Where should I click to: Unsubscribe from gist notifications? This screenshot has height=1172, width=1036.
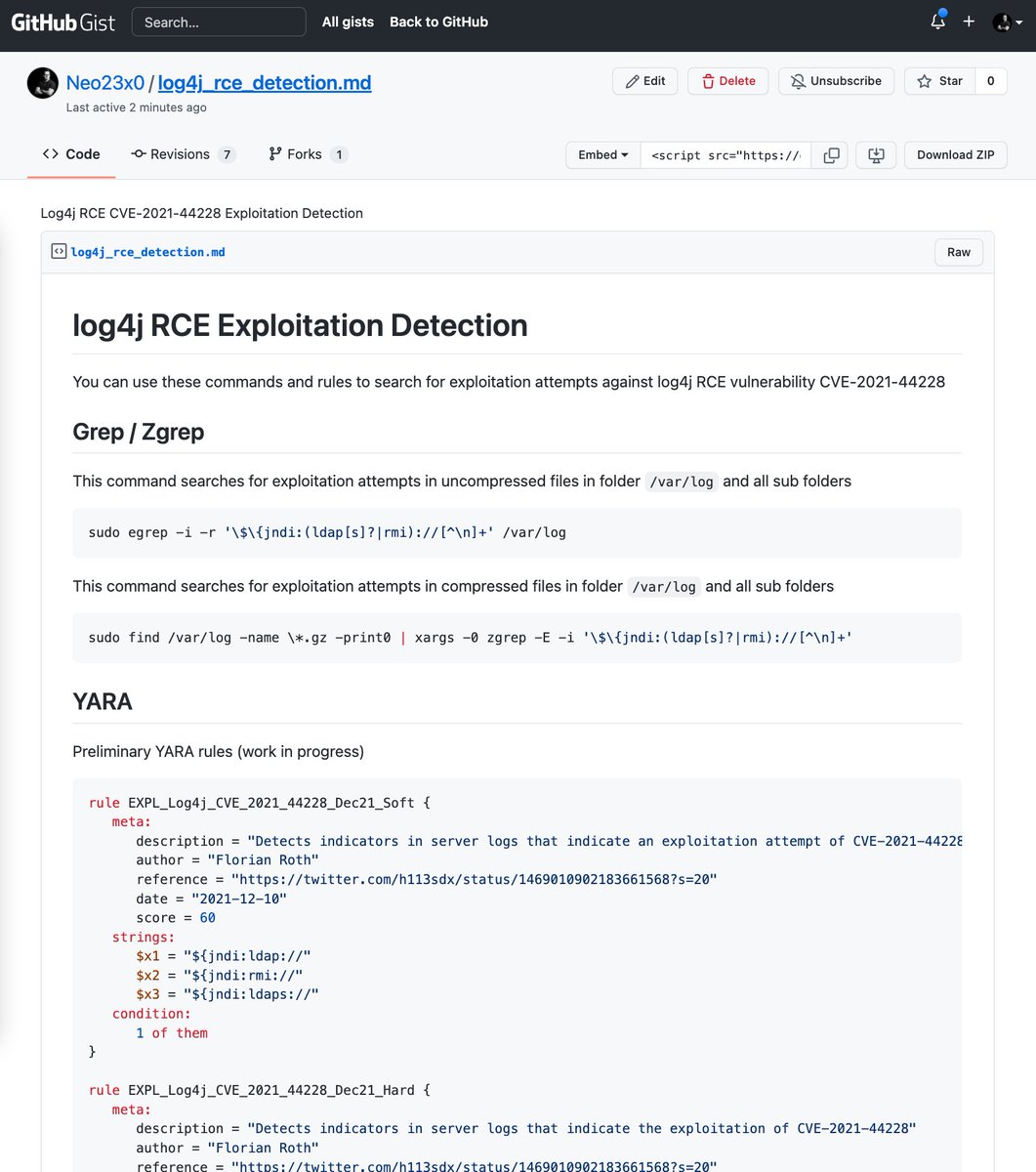pos(837,81)
